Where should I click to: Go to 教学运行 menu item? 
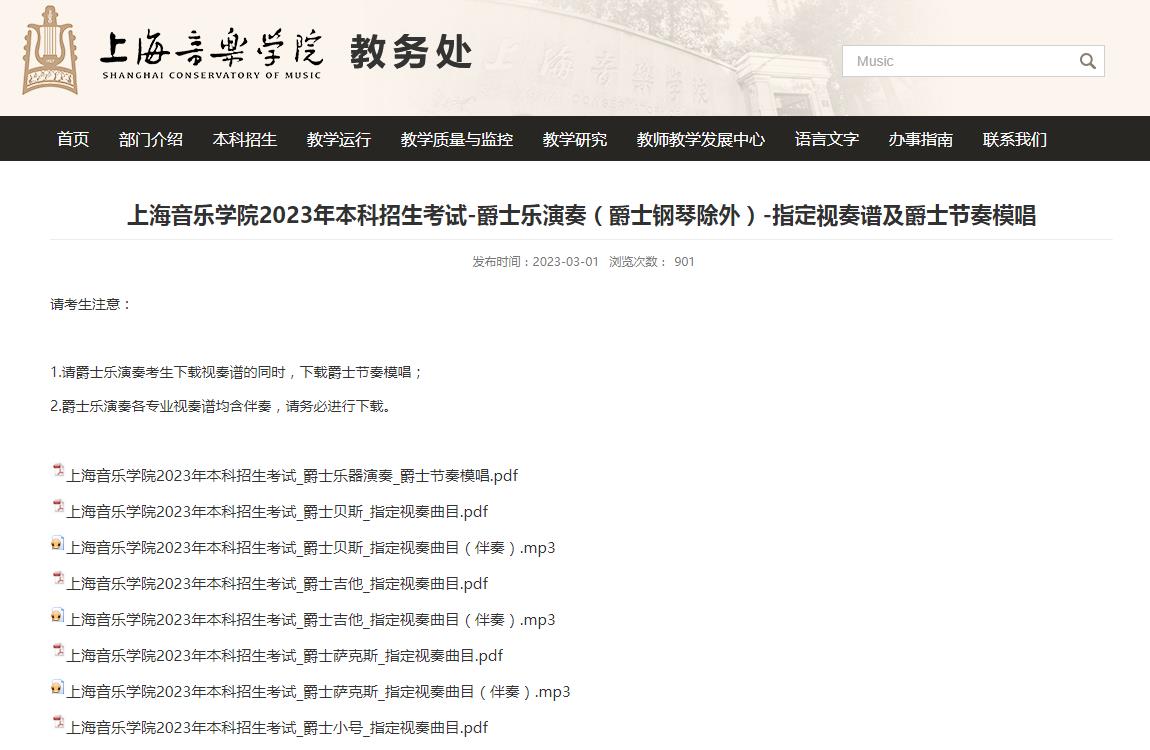338,139
